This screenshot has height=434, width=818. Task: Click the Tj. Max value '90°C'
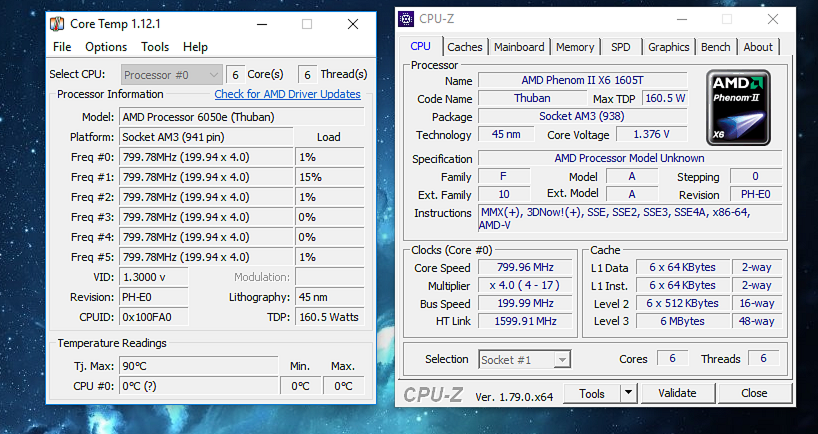pyautogui.click(x=199, y=366)
